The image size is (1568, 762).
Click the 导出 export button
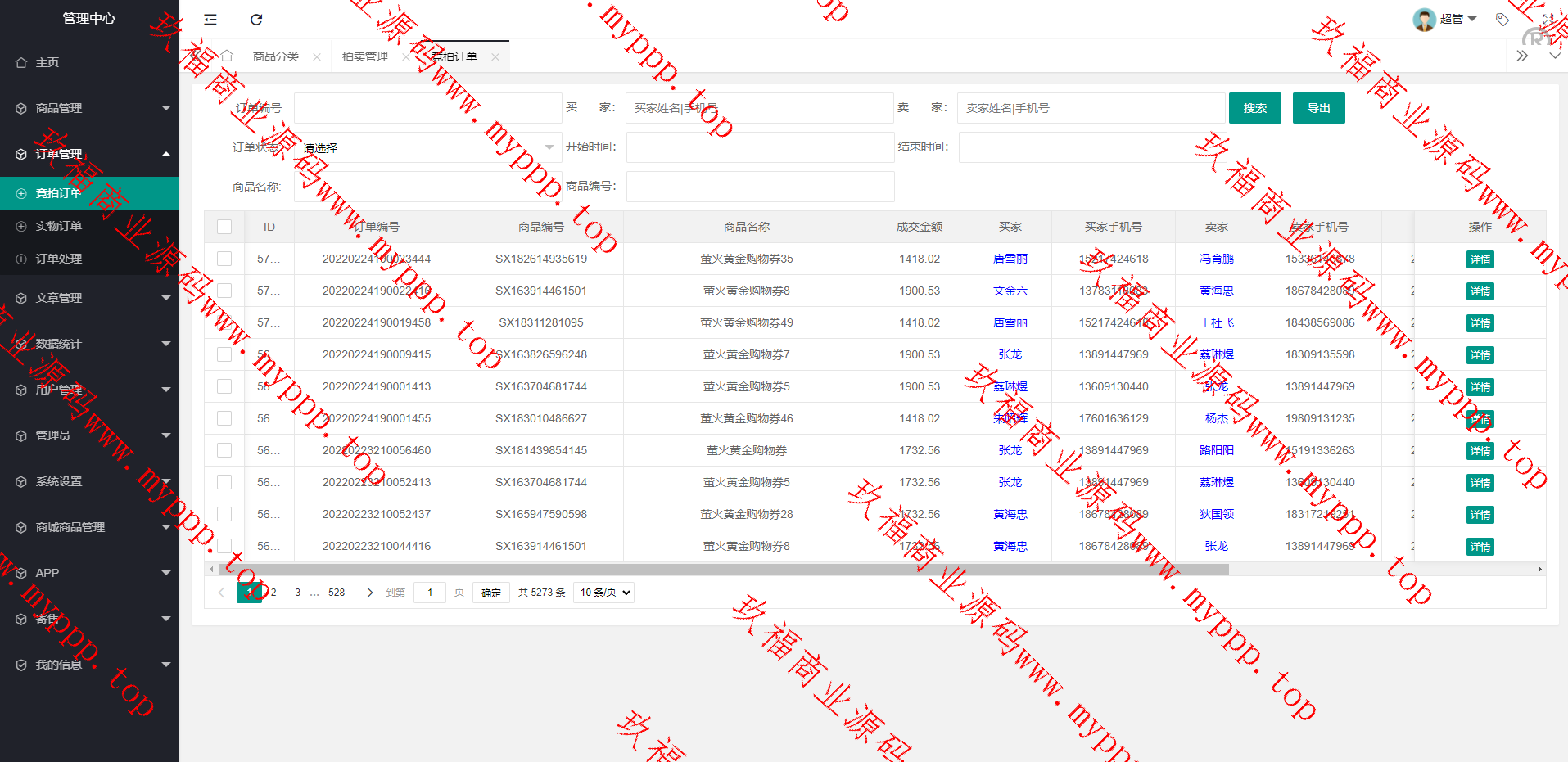click(1318, 108)
